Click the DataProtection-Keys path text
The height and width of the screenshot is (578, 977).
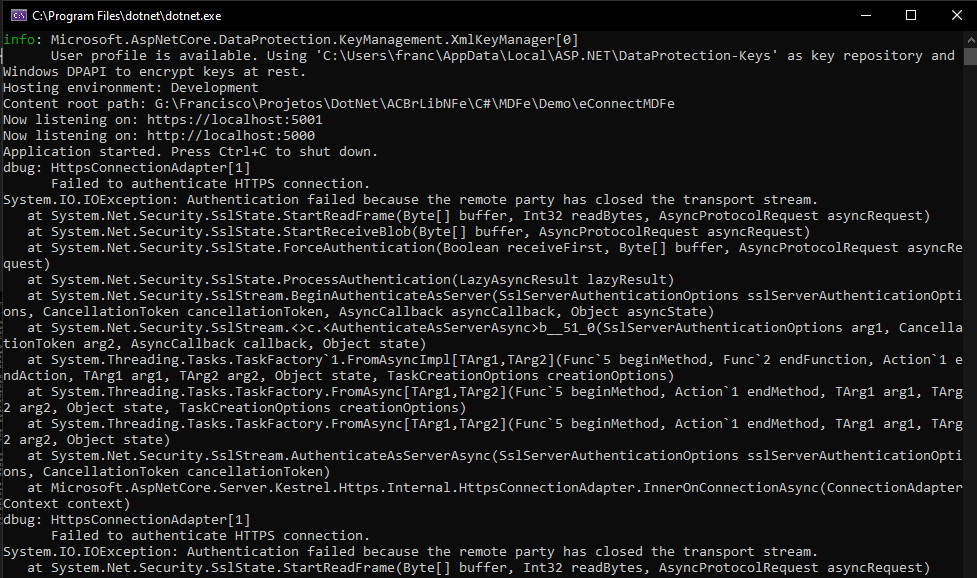547,56
